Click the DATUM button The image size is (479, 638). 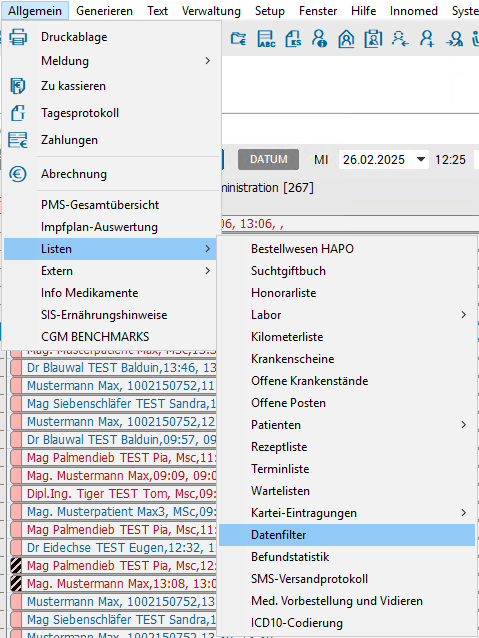pos(269,160)
